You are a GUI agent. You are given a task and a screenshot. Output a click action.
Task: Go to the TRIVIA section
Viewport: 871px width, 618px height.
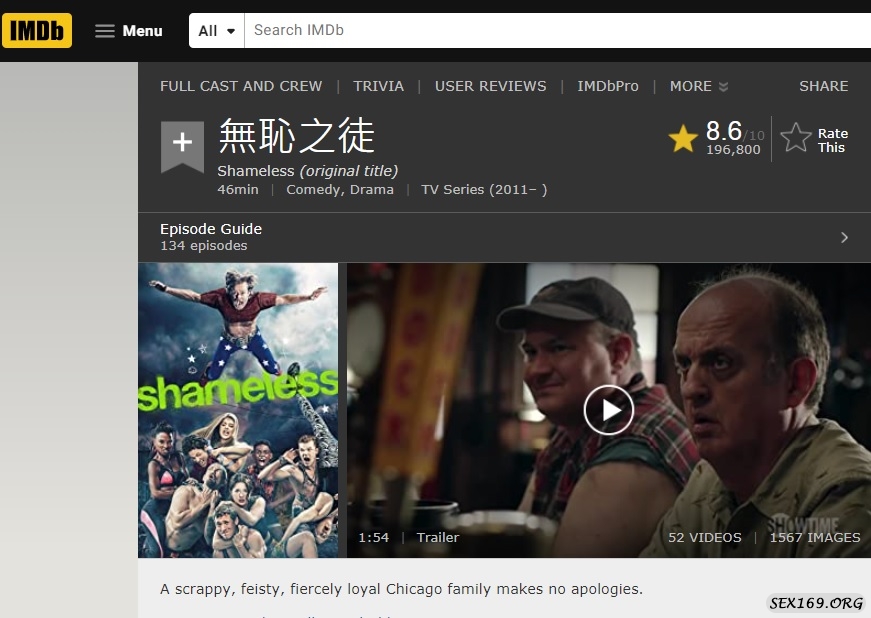378,86
